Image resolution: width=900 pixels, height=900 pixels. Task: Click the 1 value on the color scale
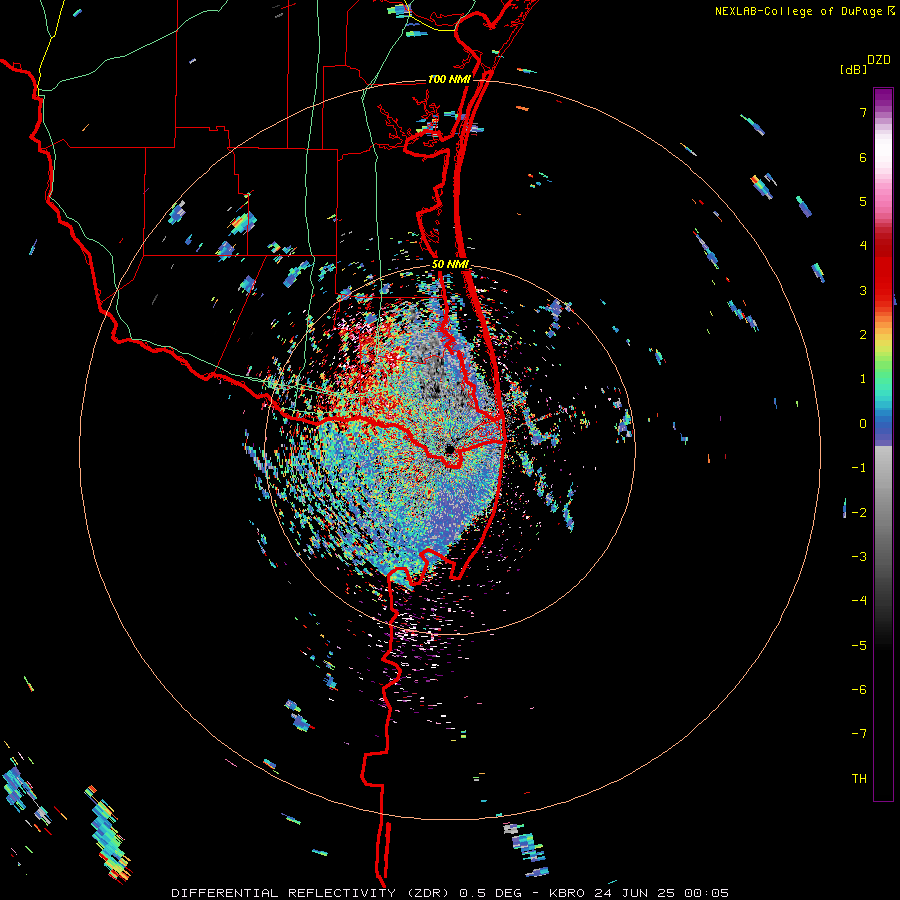click(x=863, y=379)
